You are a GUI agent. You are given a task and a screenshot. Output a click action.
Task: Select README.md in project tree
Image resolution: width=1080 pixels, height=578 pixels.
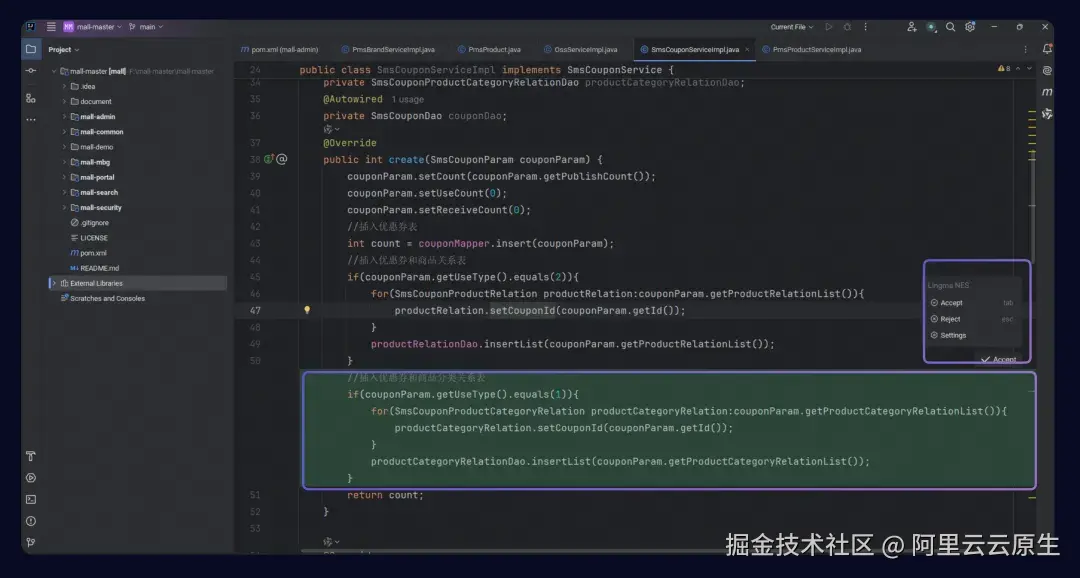pyautogui.click(x=94, y=268)
